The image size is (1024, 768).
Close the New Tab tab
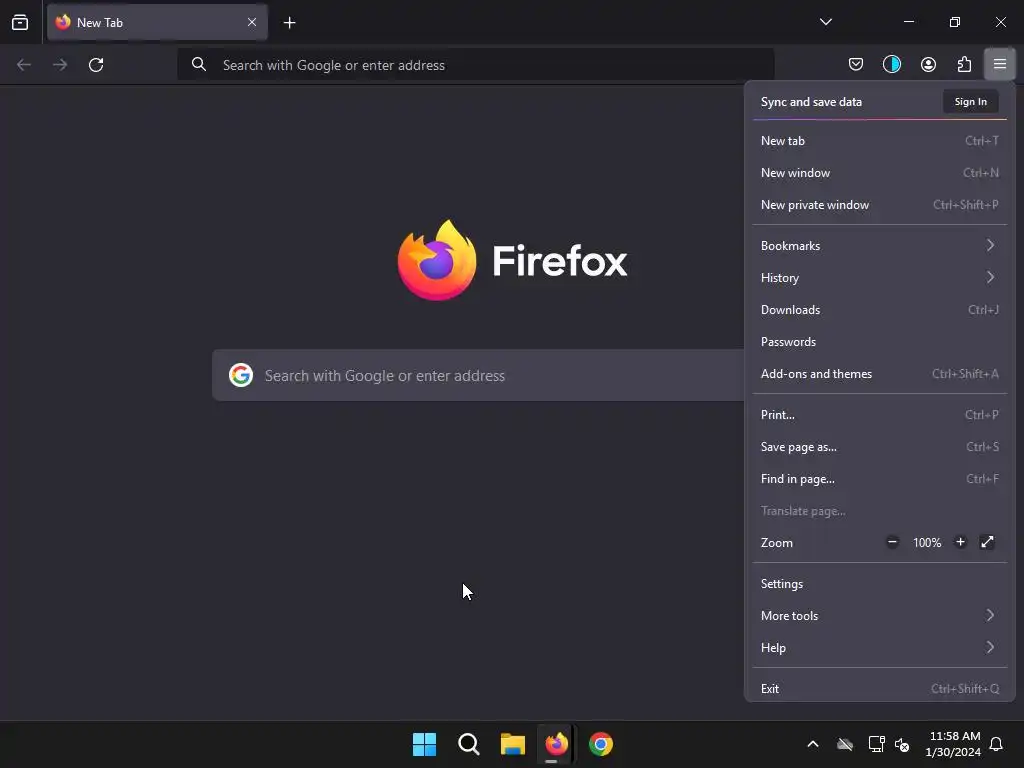pyautogui.click(x=252, y=22)
